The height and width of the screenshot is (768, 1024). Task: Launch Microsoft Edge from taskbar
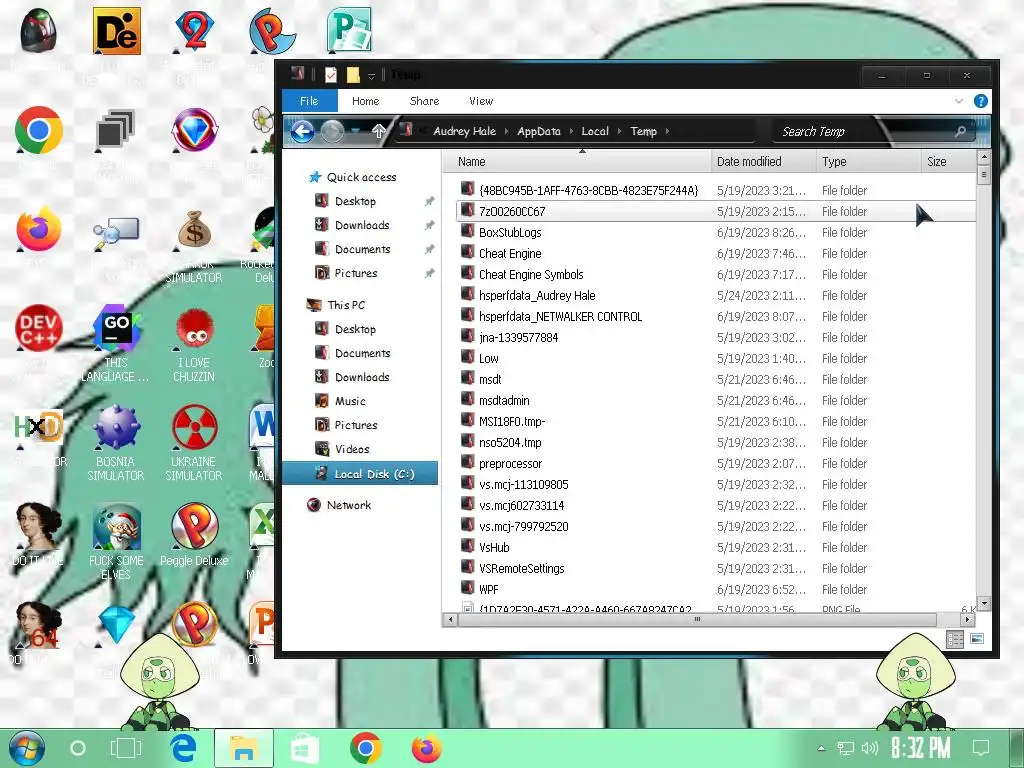[184, 748]
